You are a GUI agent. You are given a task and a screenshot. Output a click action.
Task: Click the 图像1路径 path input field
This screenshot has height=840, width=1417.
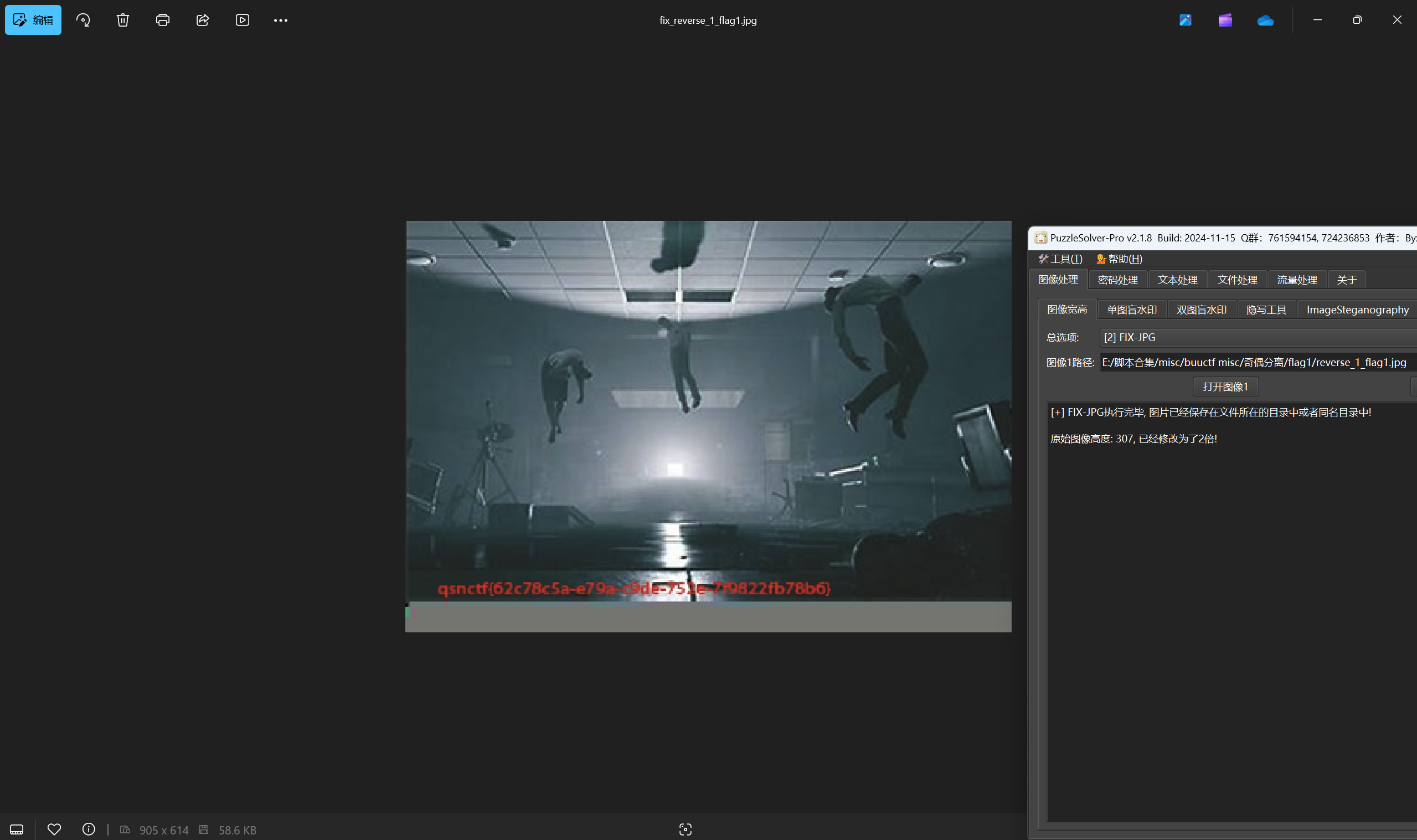tap(1258, 362)
